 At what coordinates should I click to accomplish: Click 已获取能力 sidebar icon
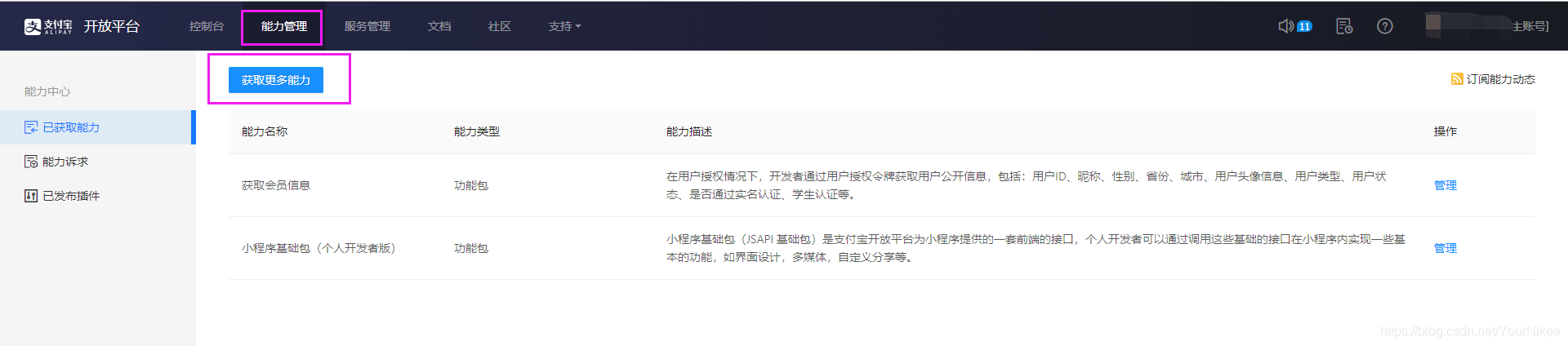point(31,127)
